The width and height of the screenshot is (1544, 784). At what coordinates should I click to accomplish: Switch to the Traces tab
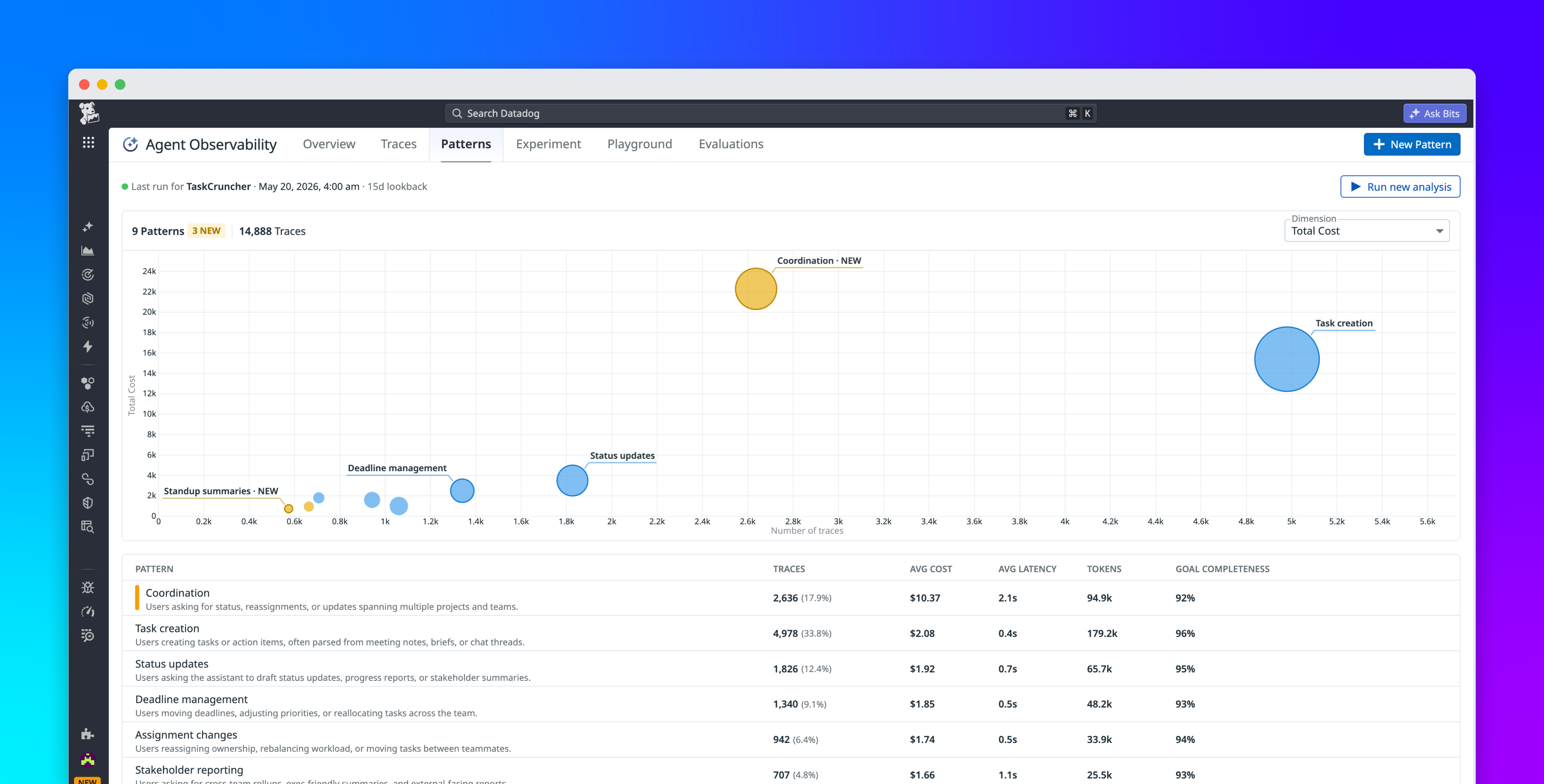pos(399,144)
